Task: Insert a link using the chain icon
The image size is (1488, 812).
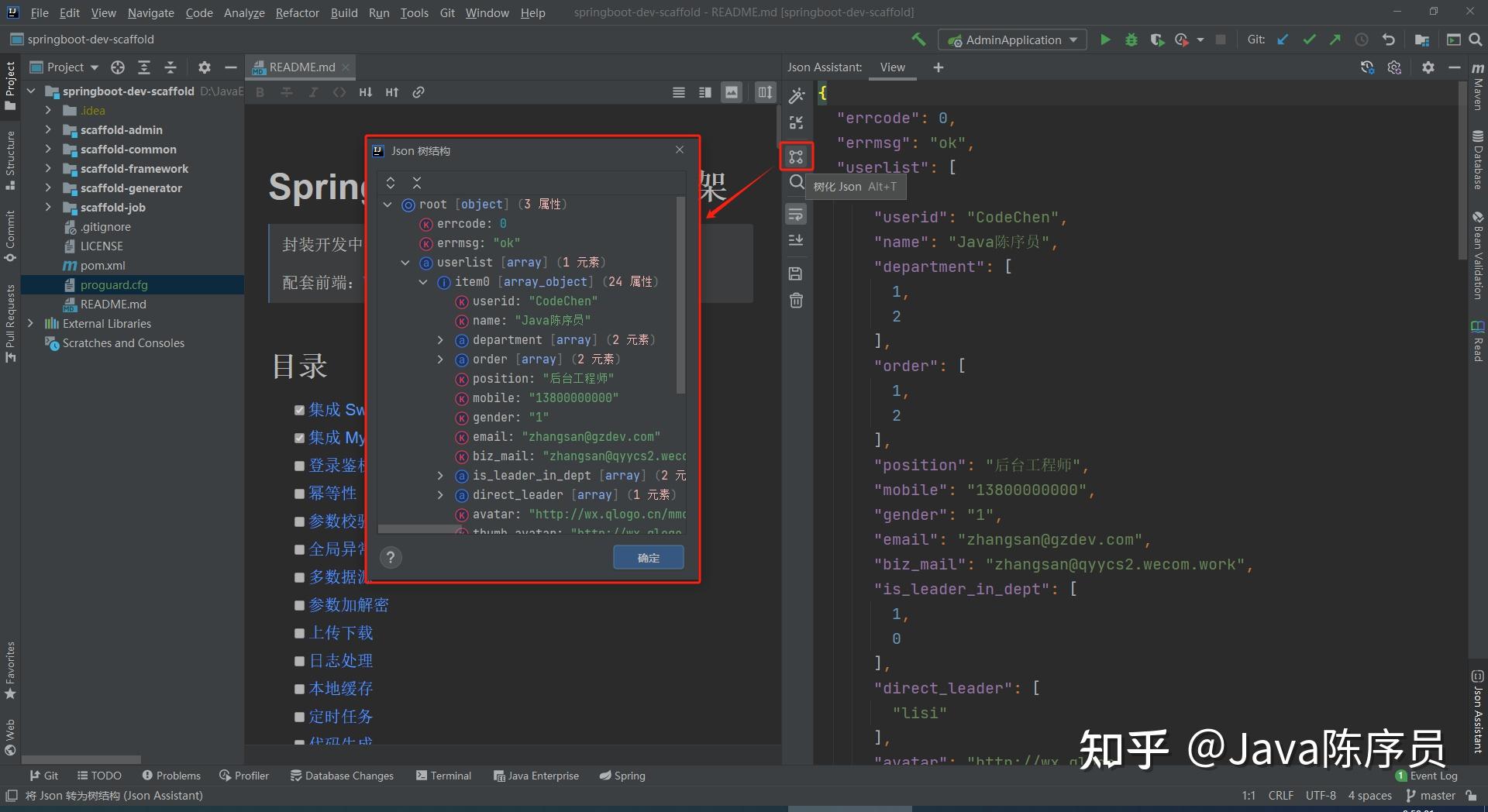Action: [x=418, y=91]
